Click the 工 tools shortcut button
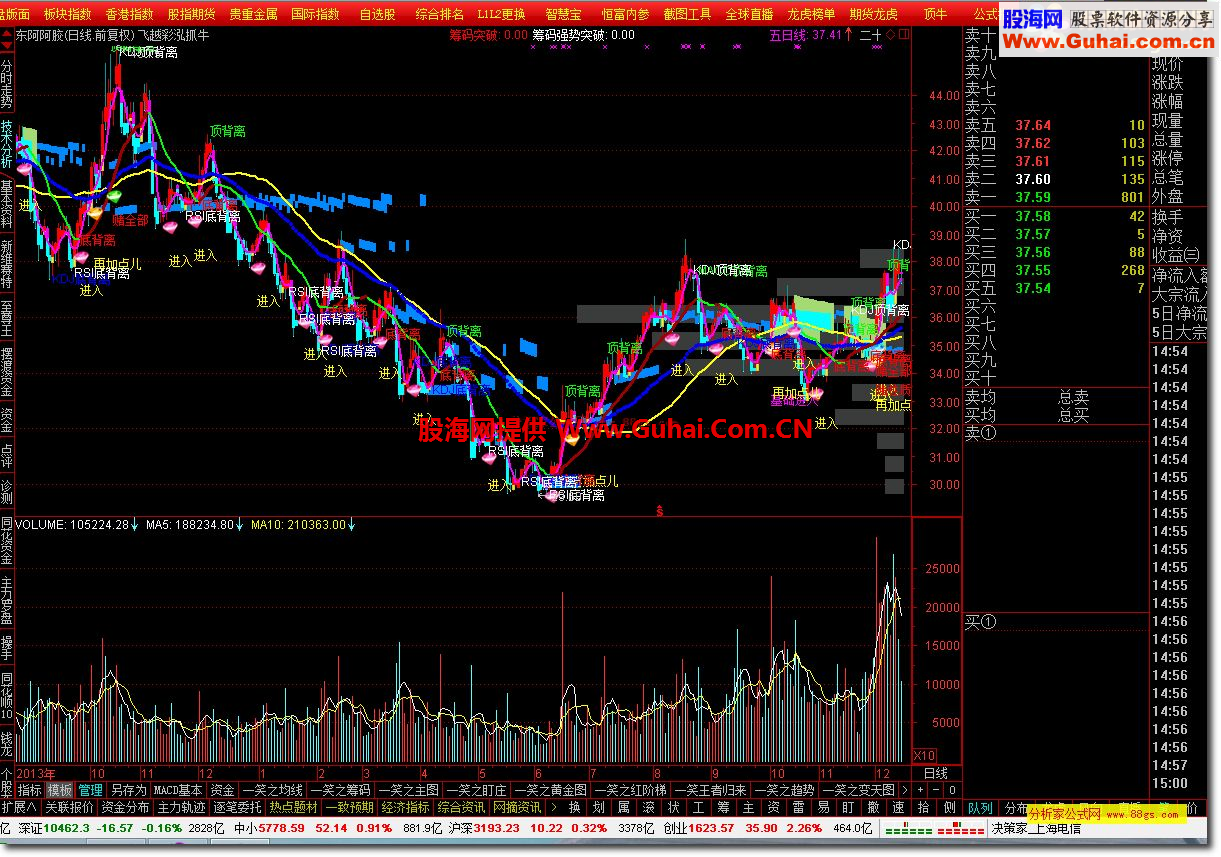1221x857 pixels. (x=699, y=807)
